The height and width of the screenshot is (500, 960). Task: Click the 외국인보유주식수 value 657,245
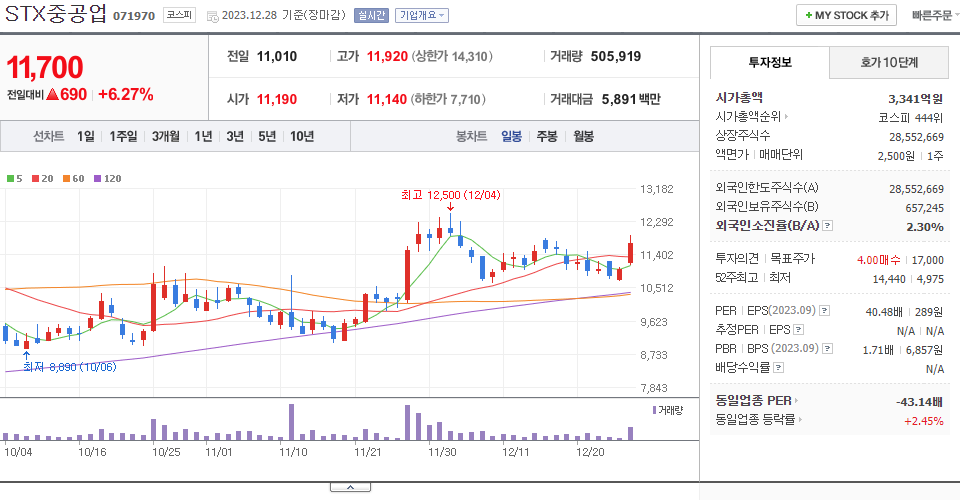[924, 208]
